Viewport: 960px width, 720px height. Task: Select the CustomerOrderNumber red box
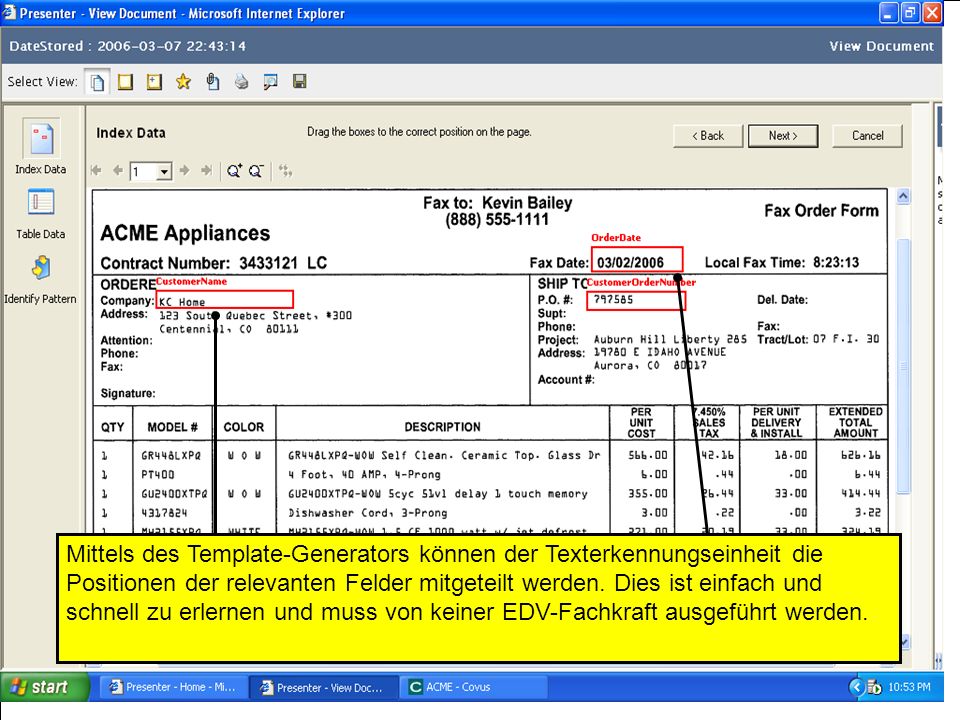636,301
